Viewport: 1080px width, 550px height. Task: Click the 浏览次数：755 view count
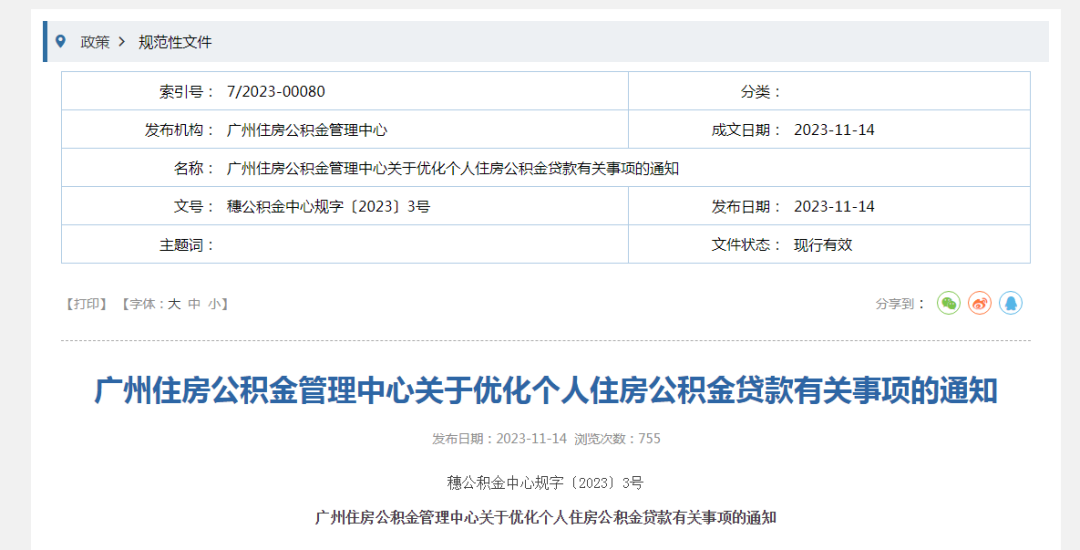point(617,438)
